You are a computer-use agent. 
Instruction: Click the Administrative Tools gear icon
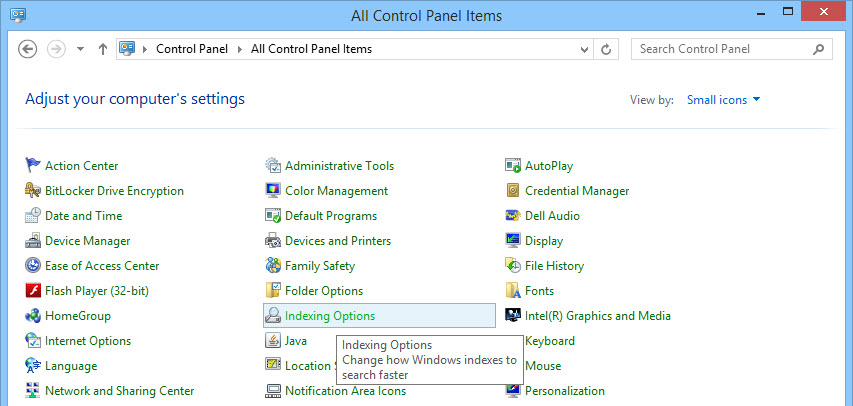tap(273, 165)
